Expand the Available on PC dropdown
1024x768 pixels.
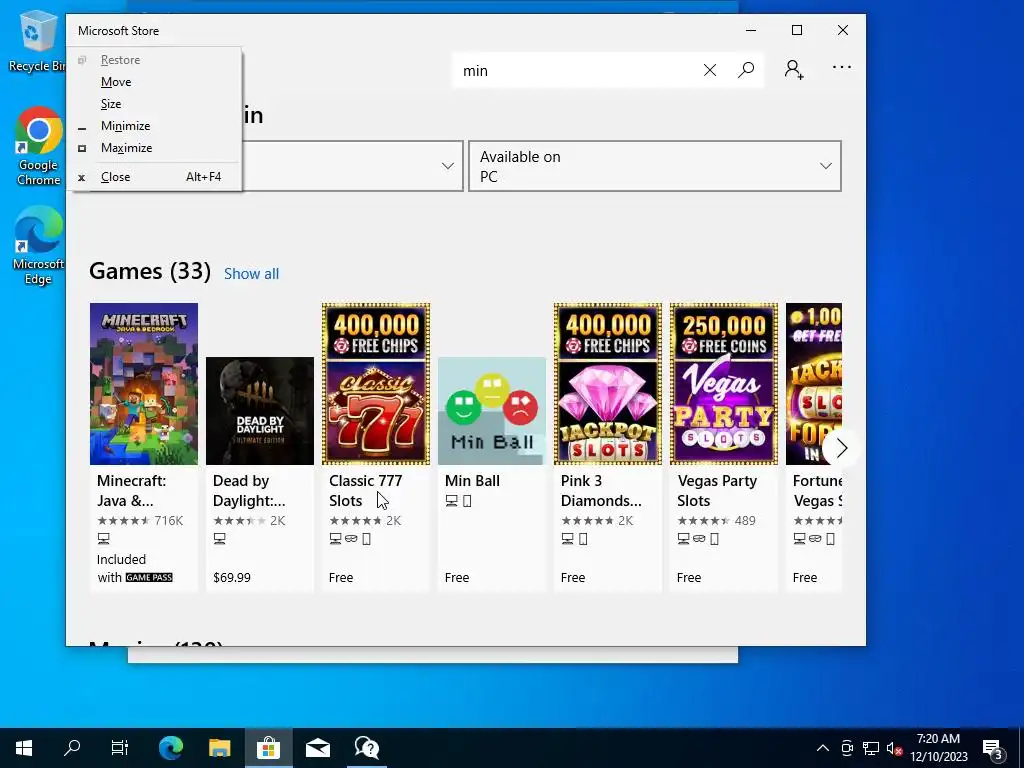[x=655, y=166]
